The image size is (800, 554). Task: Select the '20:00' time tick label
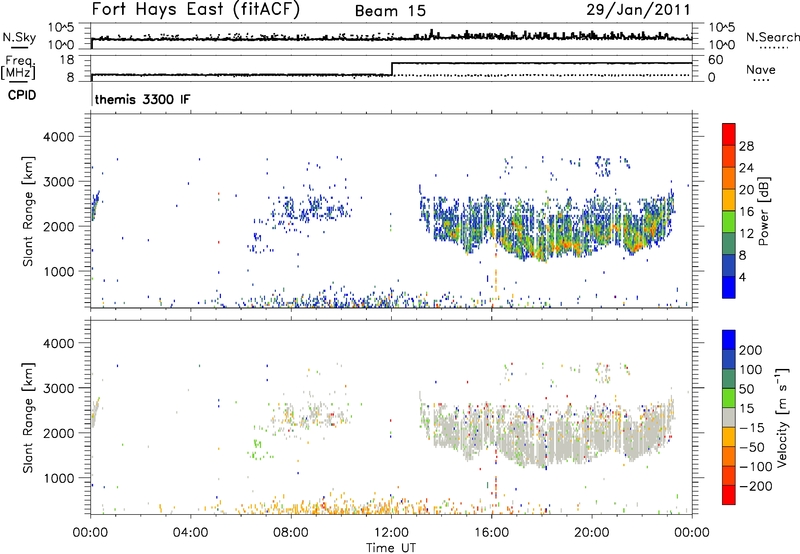click(592, 533)
